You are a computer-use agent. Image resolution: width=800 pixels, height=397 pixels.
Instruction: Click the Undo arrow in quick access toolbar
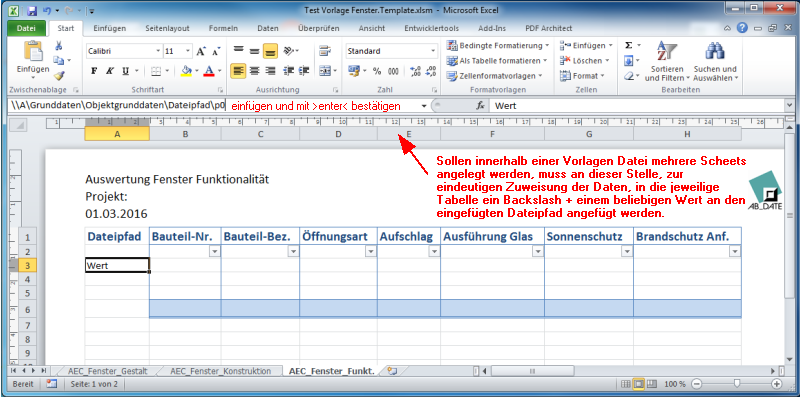pyautogui.click(x=47, y=10)
